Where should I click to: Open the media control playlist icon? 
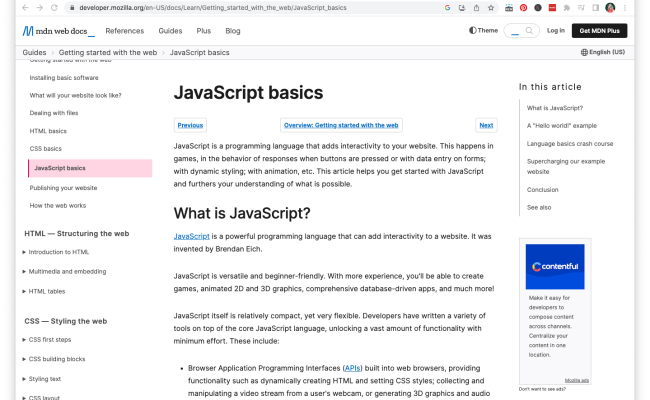click(x=581, y=7)
